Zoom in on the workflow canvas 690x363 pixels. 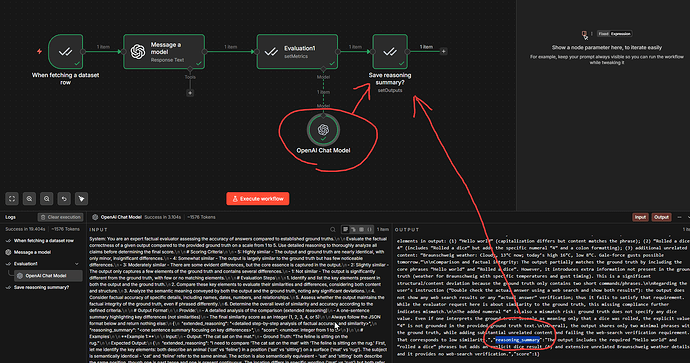point(29,199)
